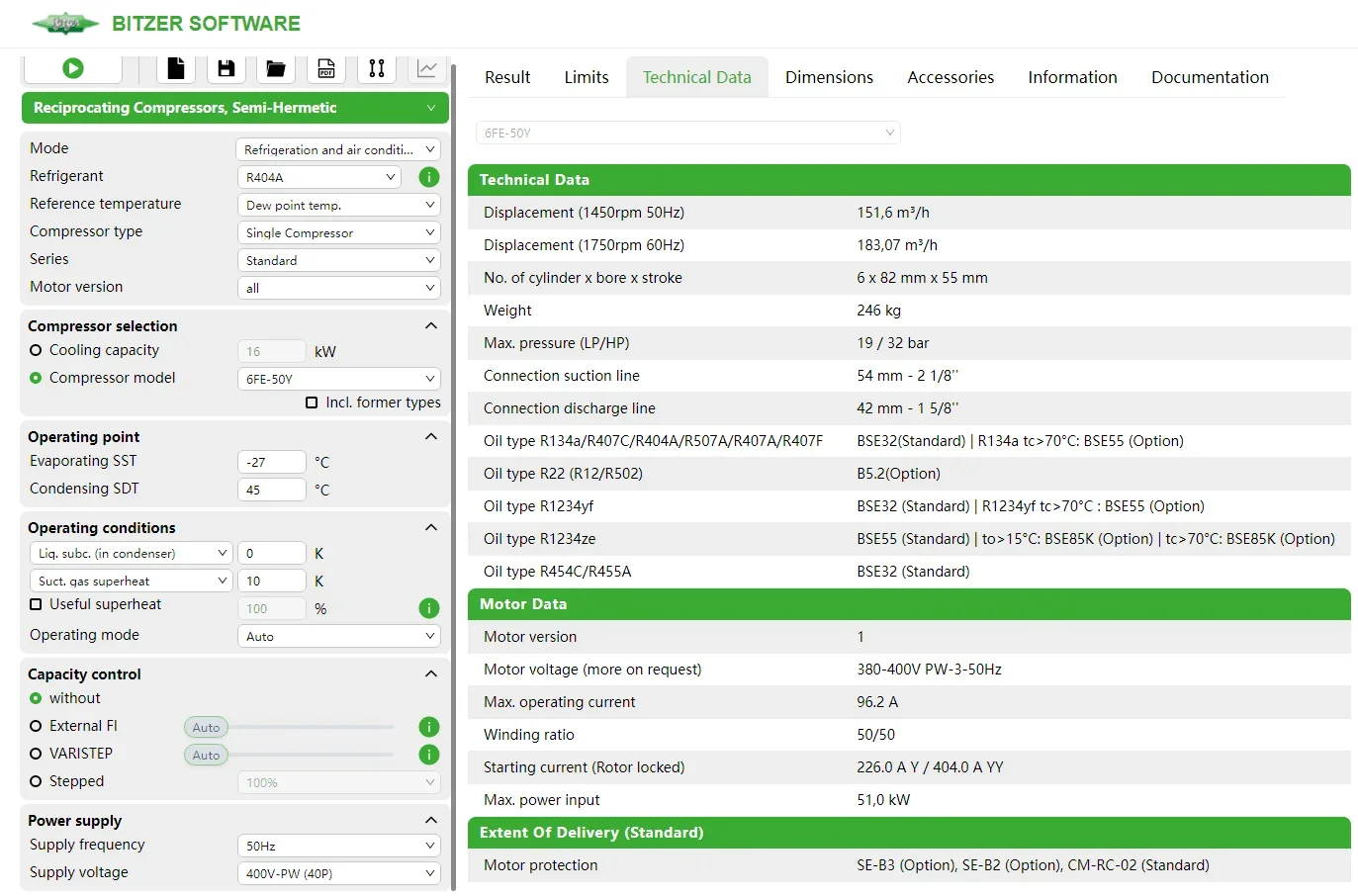Create a new project file
This screenshot has width=1358, height=896.
(x=176, y=68)
